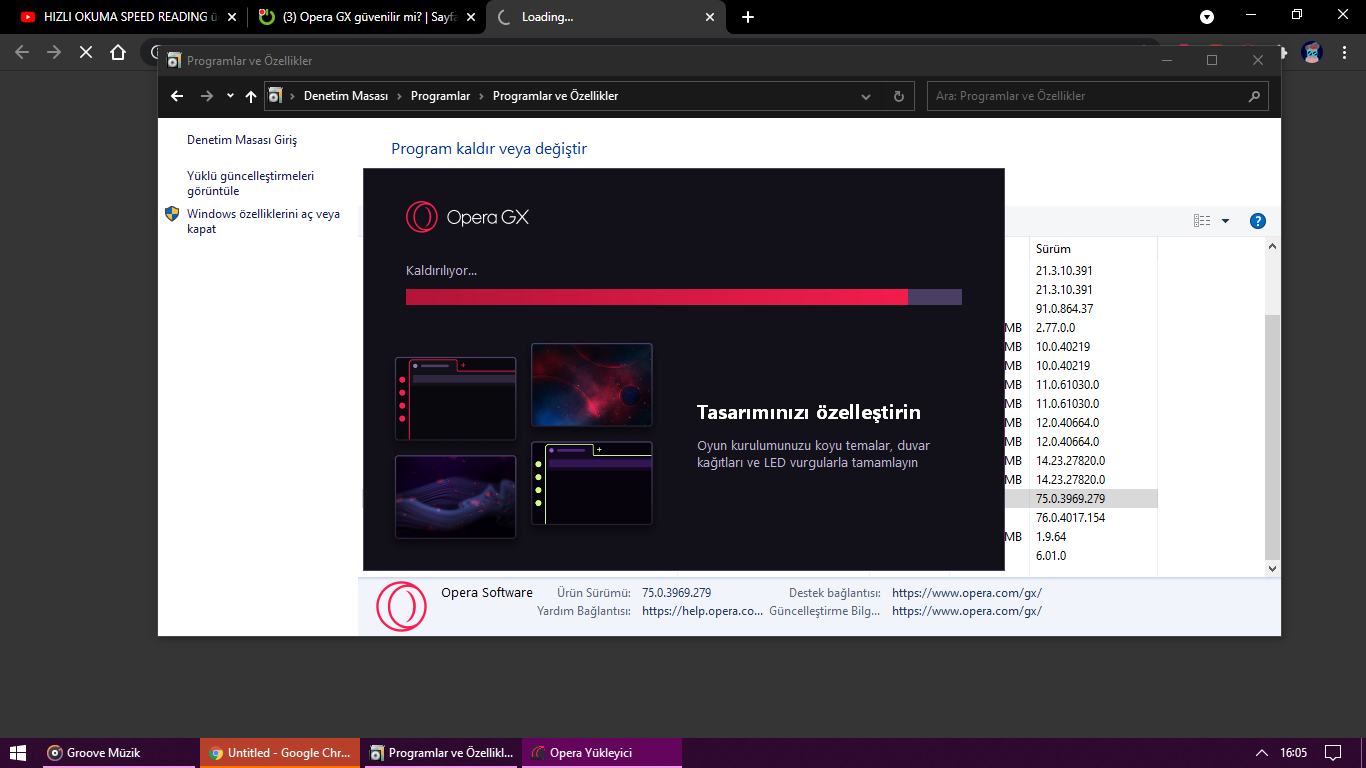Click the Control Panel address bar icon

[x=275, y=96]
